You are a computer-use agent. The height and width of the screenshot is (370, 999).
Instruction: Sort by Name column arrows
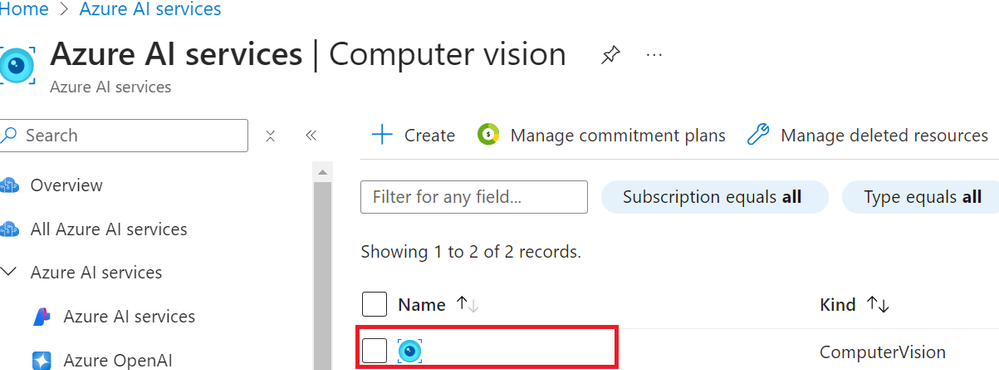[x=468, y=305]
